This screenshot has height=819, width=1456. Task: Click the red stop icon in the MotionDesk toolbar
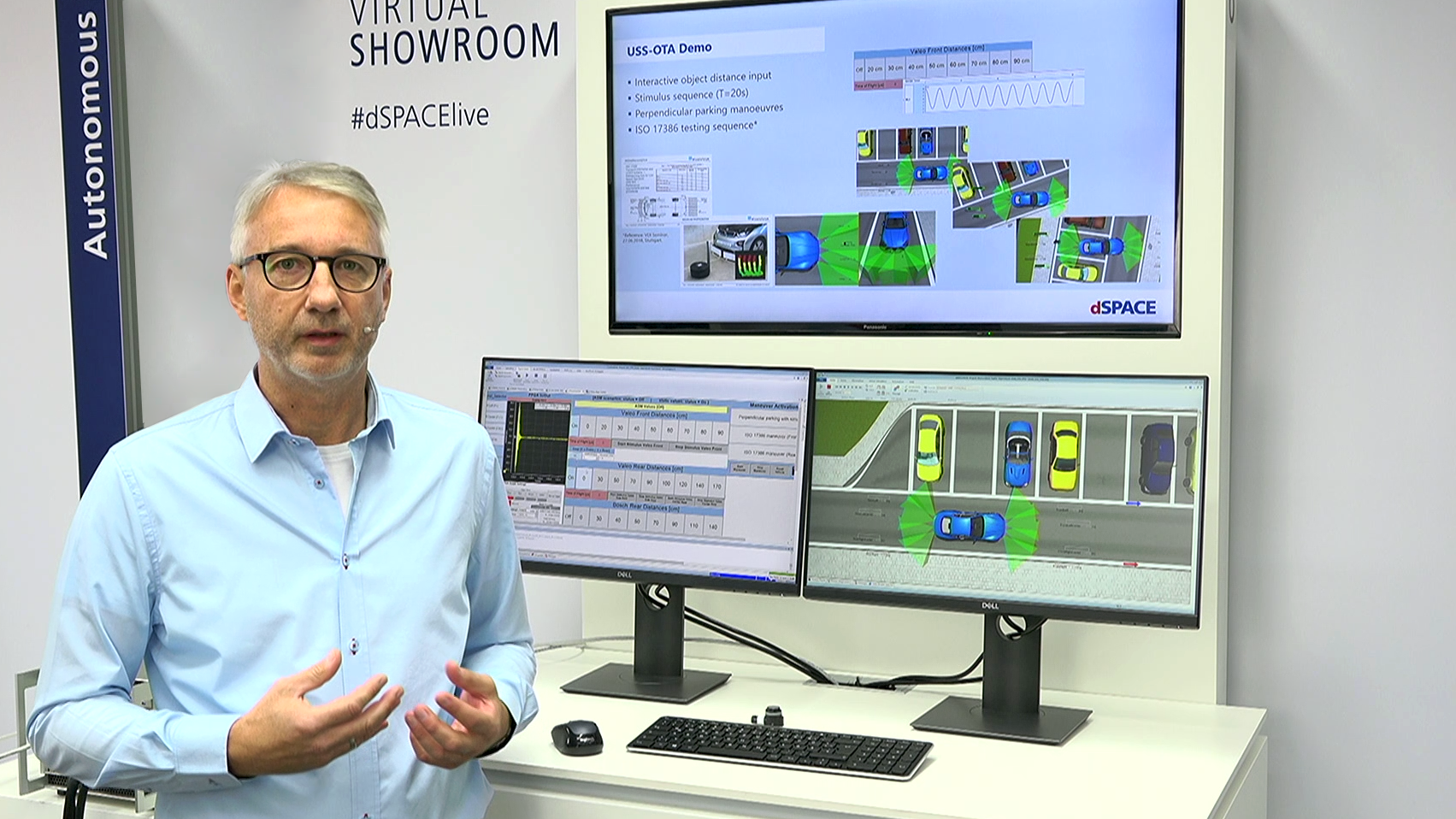pos(830,387)
